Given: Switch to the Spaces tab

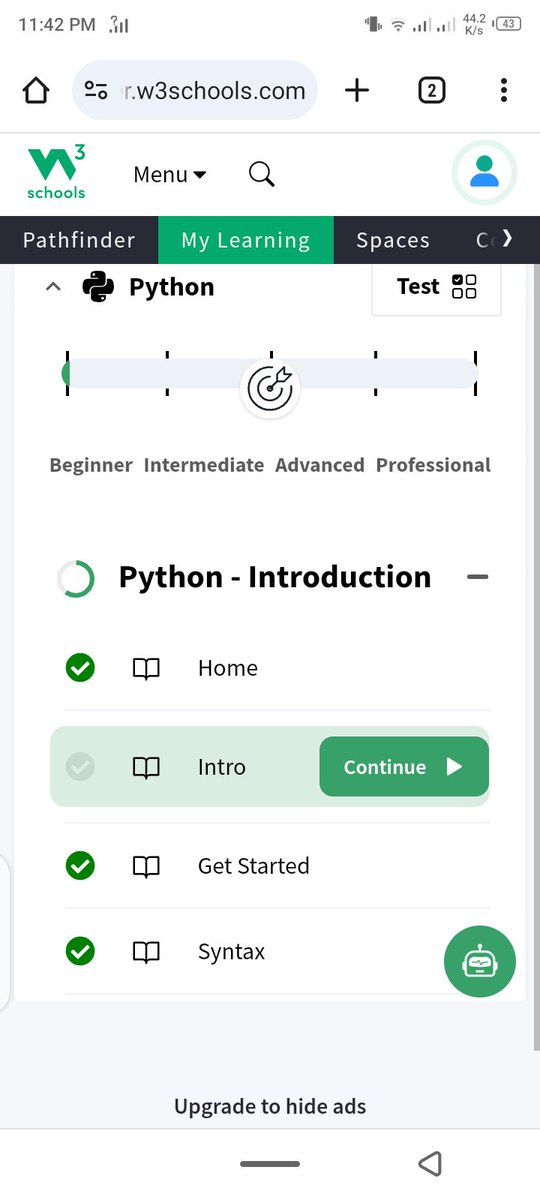Looking at the screenshot, I should [393, 240].
